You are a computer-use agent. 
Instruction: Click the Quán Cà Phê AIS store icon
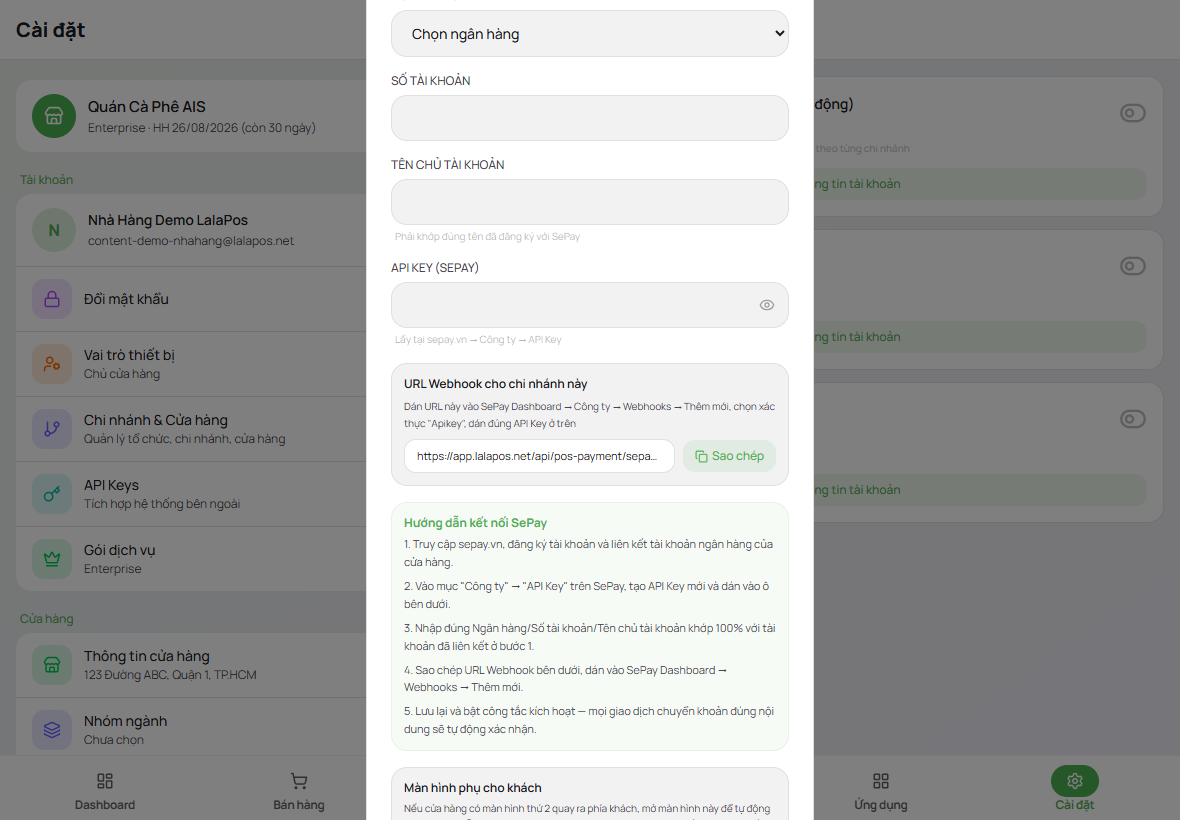(x=54, y=116)
